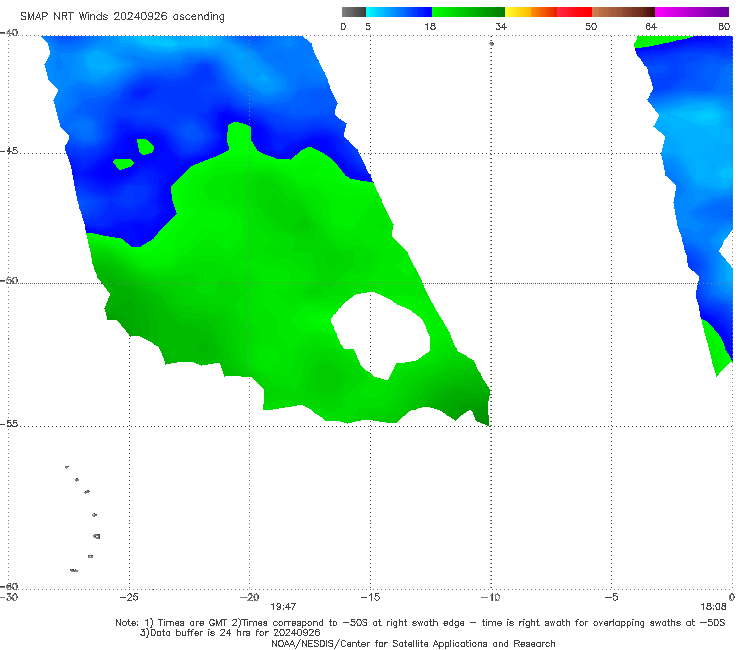Click the '-5' longitude axis label
740x650 pixels.
point(611,597)
